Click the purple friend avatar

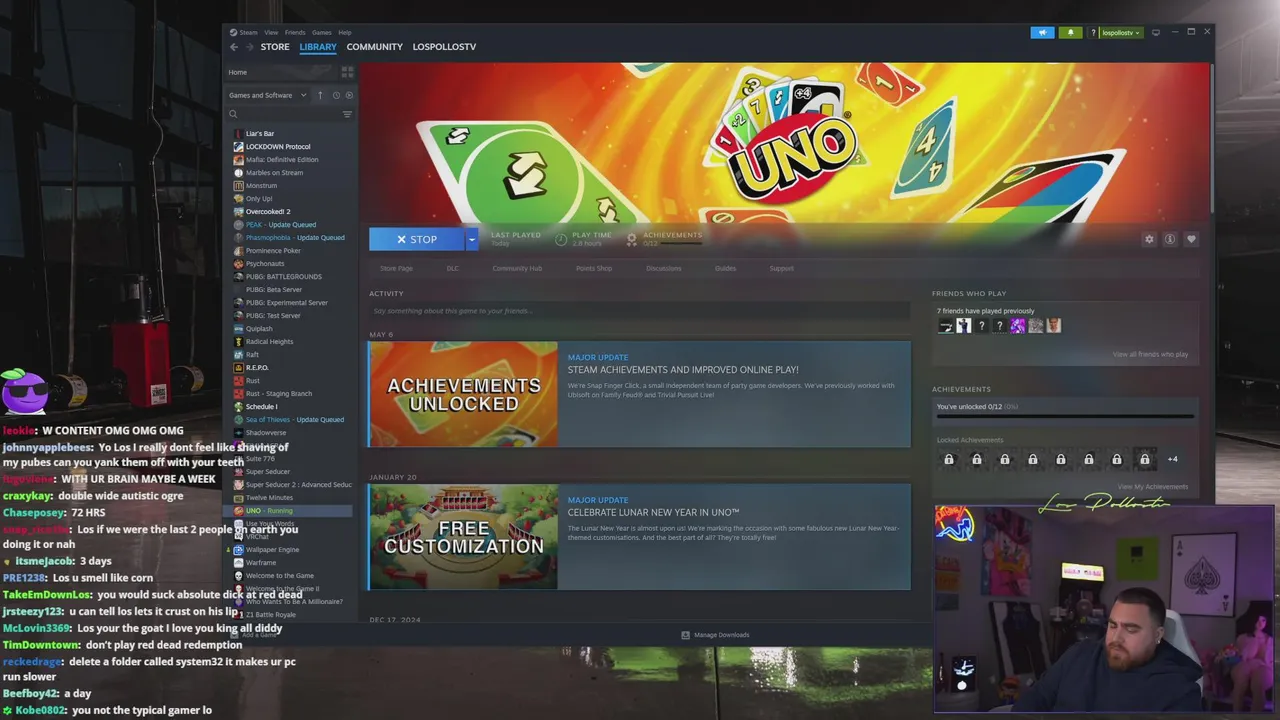(x=1017, y=325)
